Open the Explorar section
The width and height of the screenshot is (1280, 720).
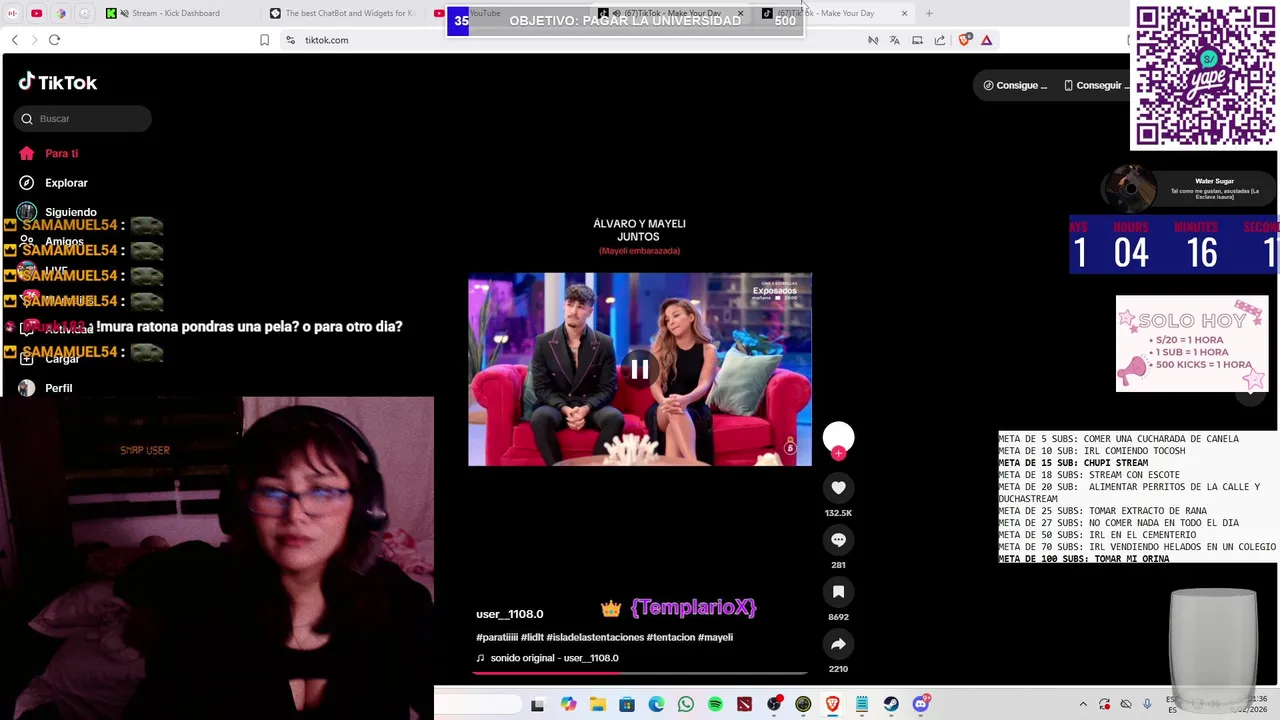pyautogui.click(x=54, y=183)
